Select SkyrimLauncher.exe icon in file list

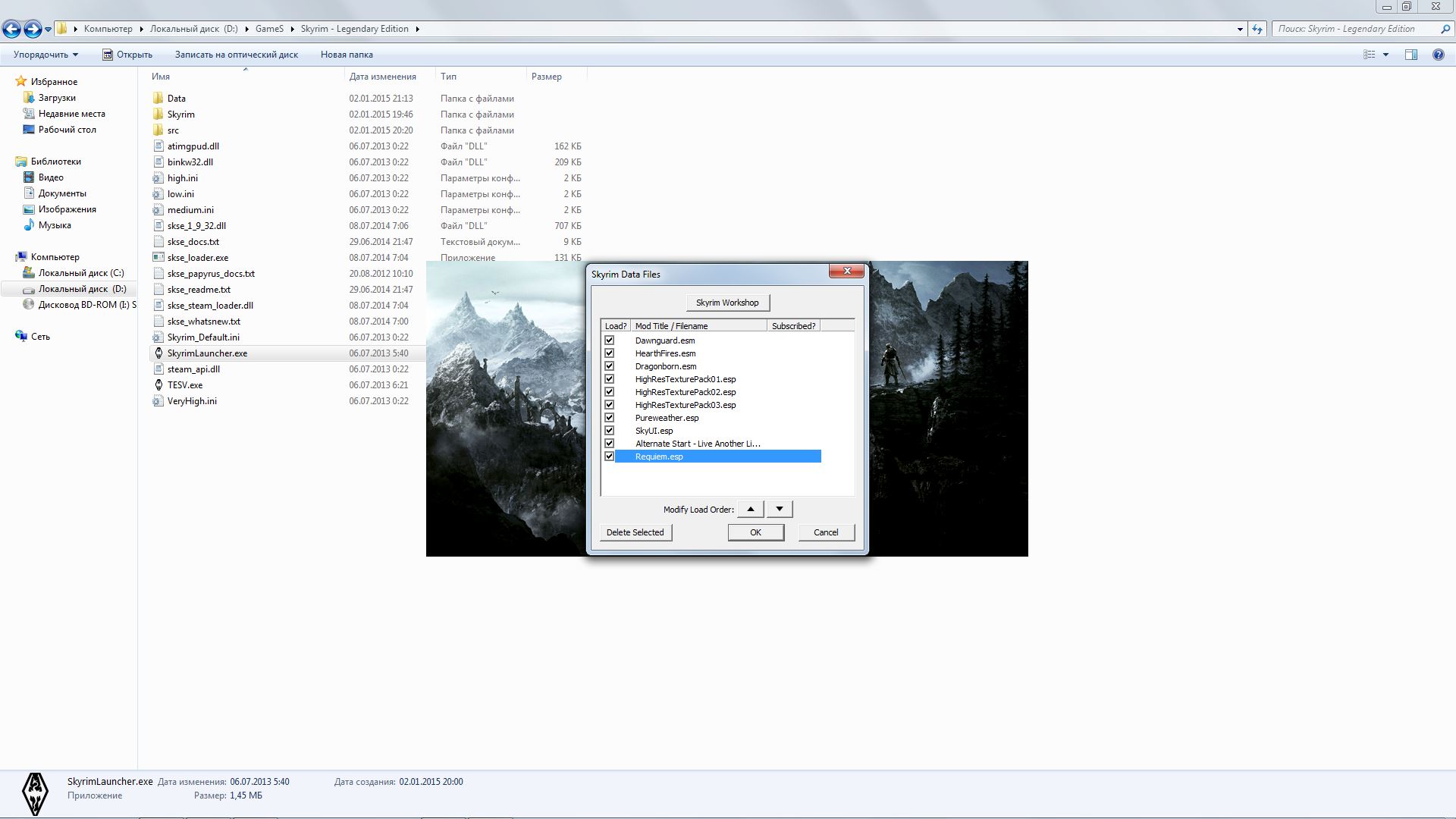point(158,353)
